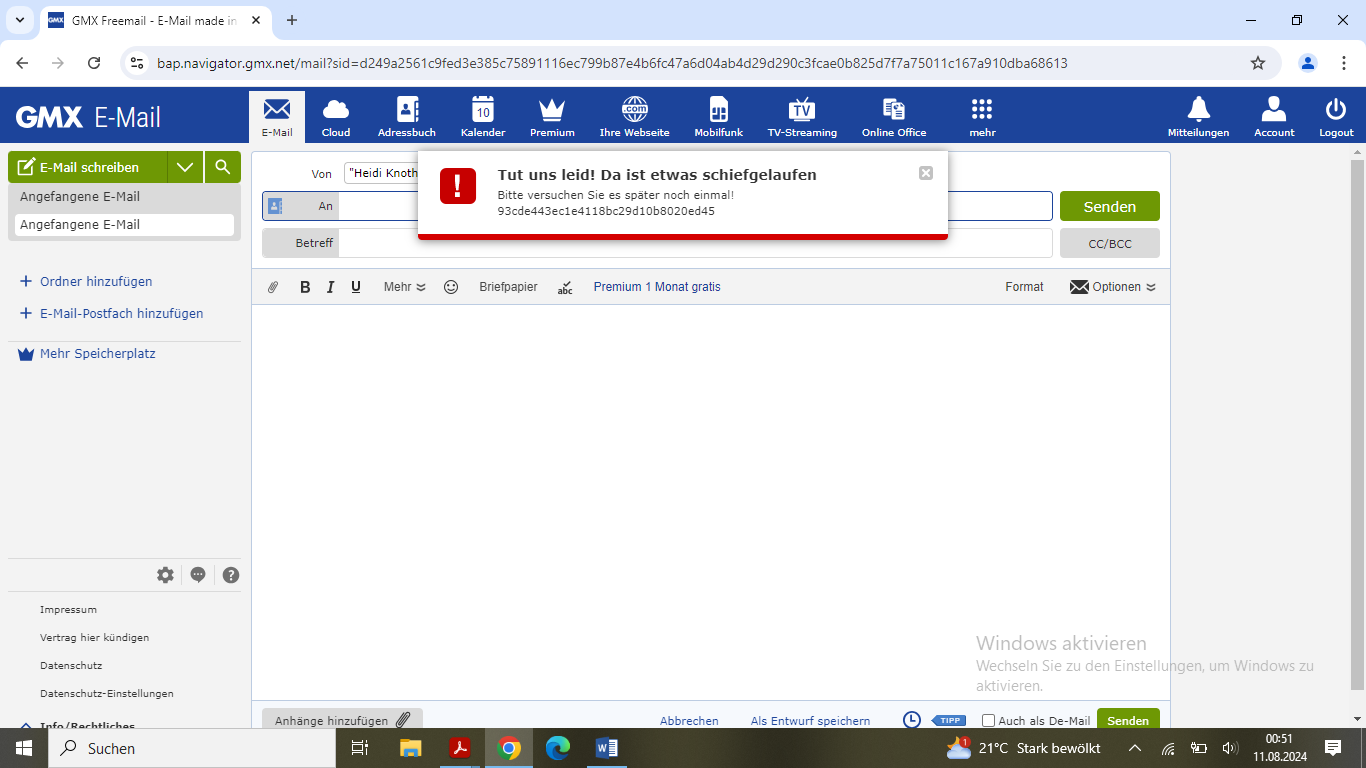Click the search magnifier button in sidebar

[223, 167]
